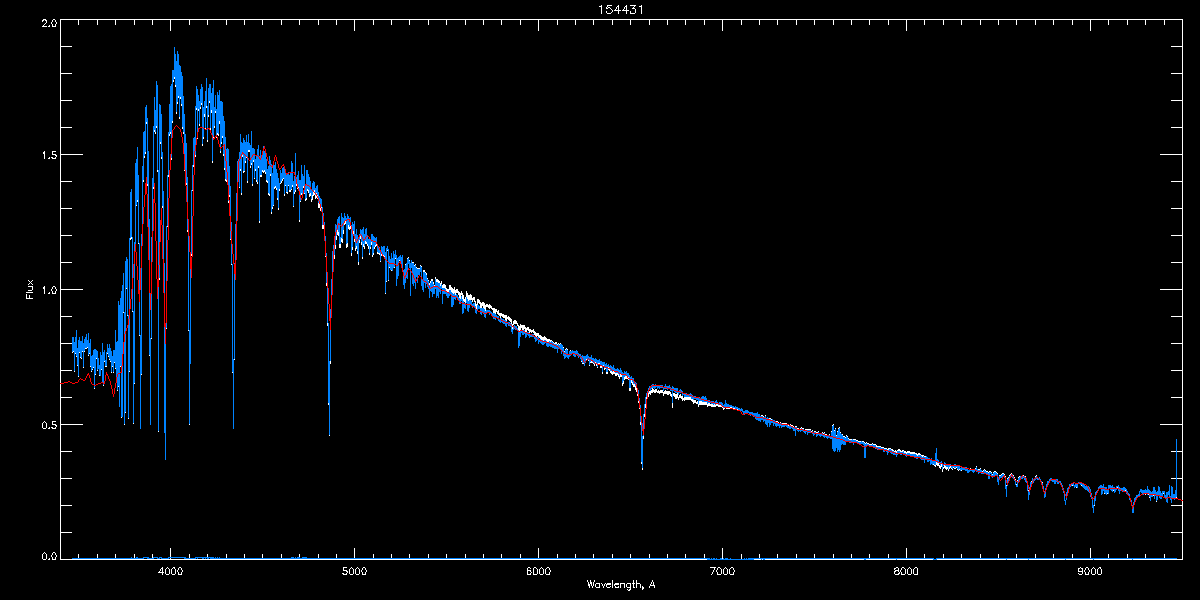Pick the absorption line bottom near 4860

[x=329, y=430]
